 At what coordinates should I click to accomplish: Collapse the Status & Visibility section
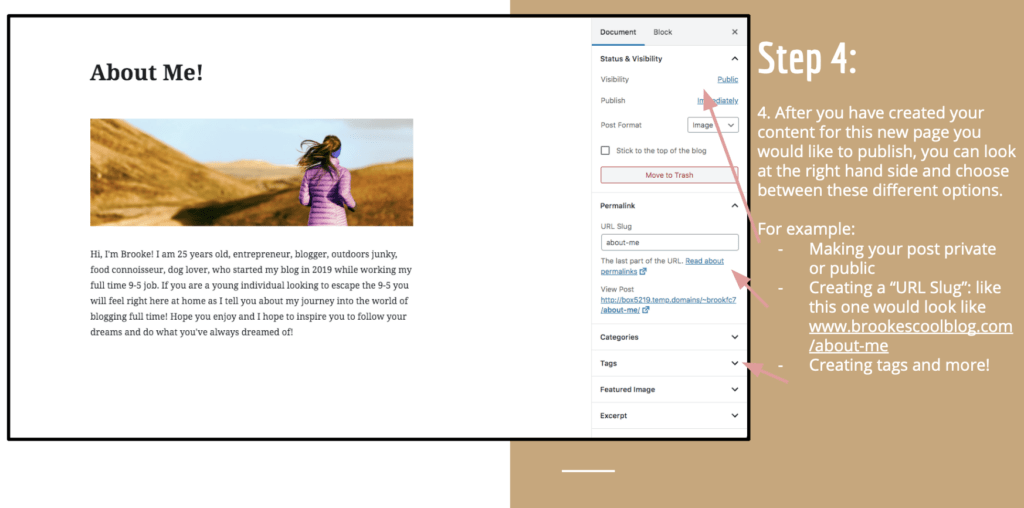(734, 59)
